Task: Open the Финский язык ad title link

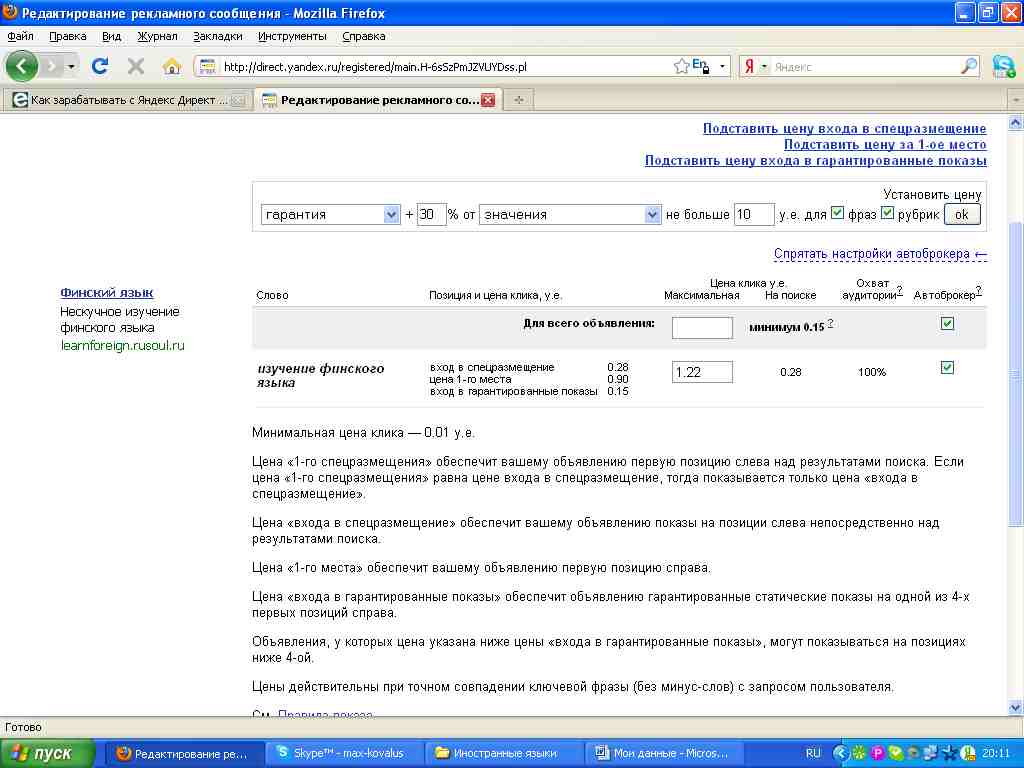Action: click(x=107, y=293)
